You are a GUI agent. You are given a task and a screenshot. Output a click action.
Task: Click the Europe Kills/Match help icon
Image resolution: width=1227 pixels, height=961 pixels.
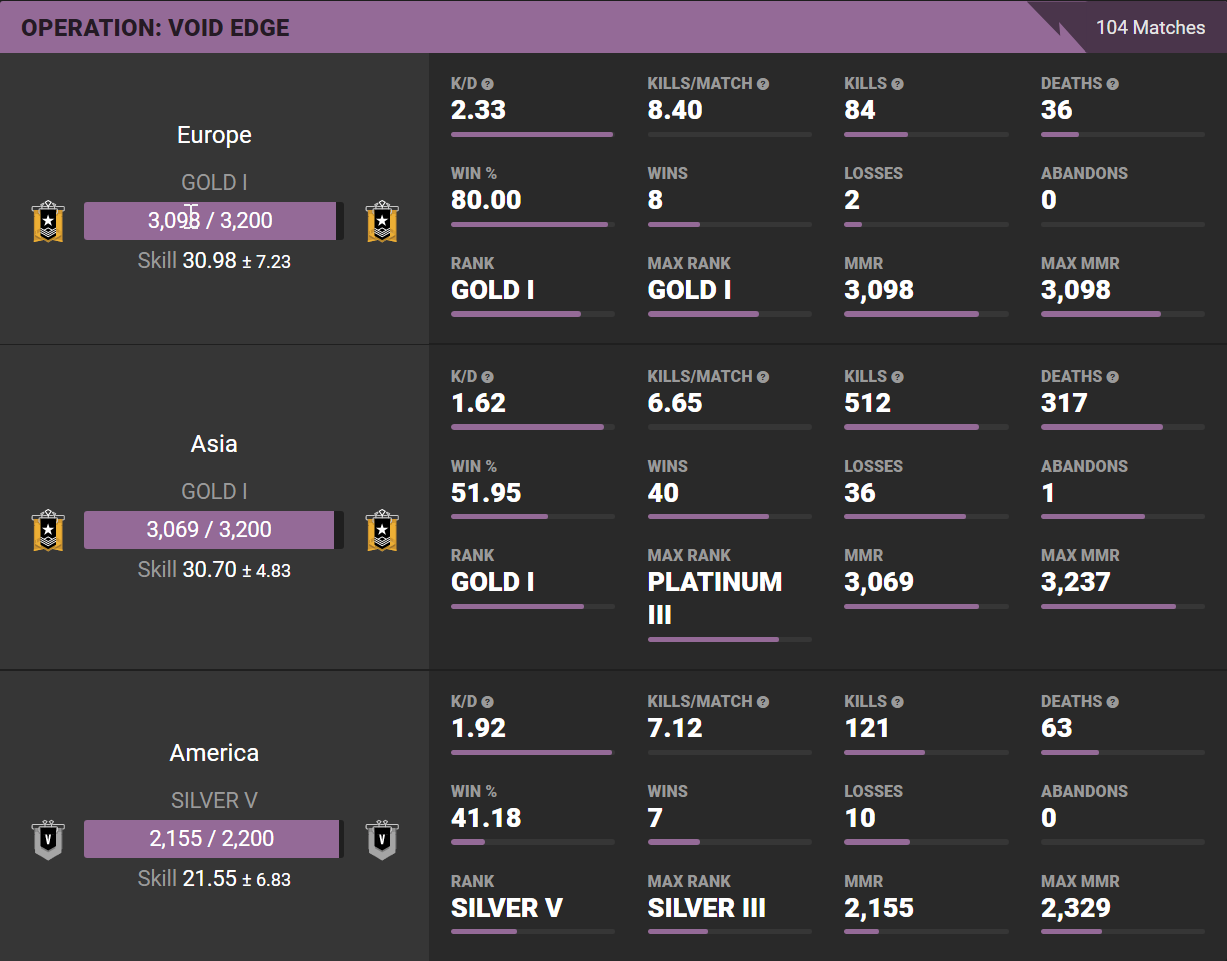click(x=763, y=84)
